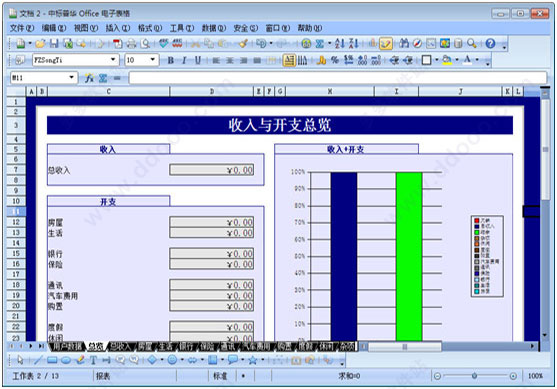The image size is (557, 389).
Task: Click the binoculars Find icon
Action: coord(404,44)
